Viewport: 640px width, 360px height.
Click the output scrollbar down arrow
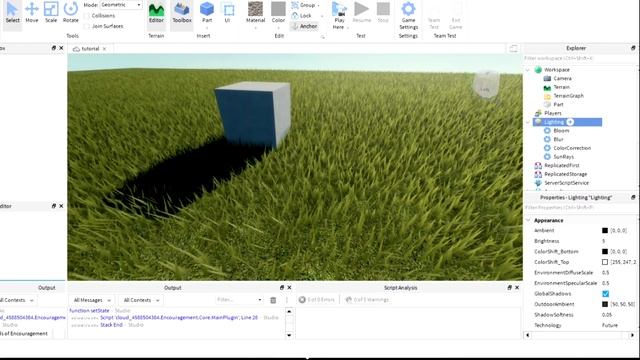click(289, 335)
